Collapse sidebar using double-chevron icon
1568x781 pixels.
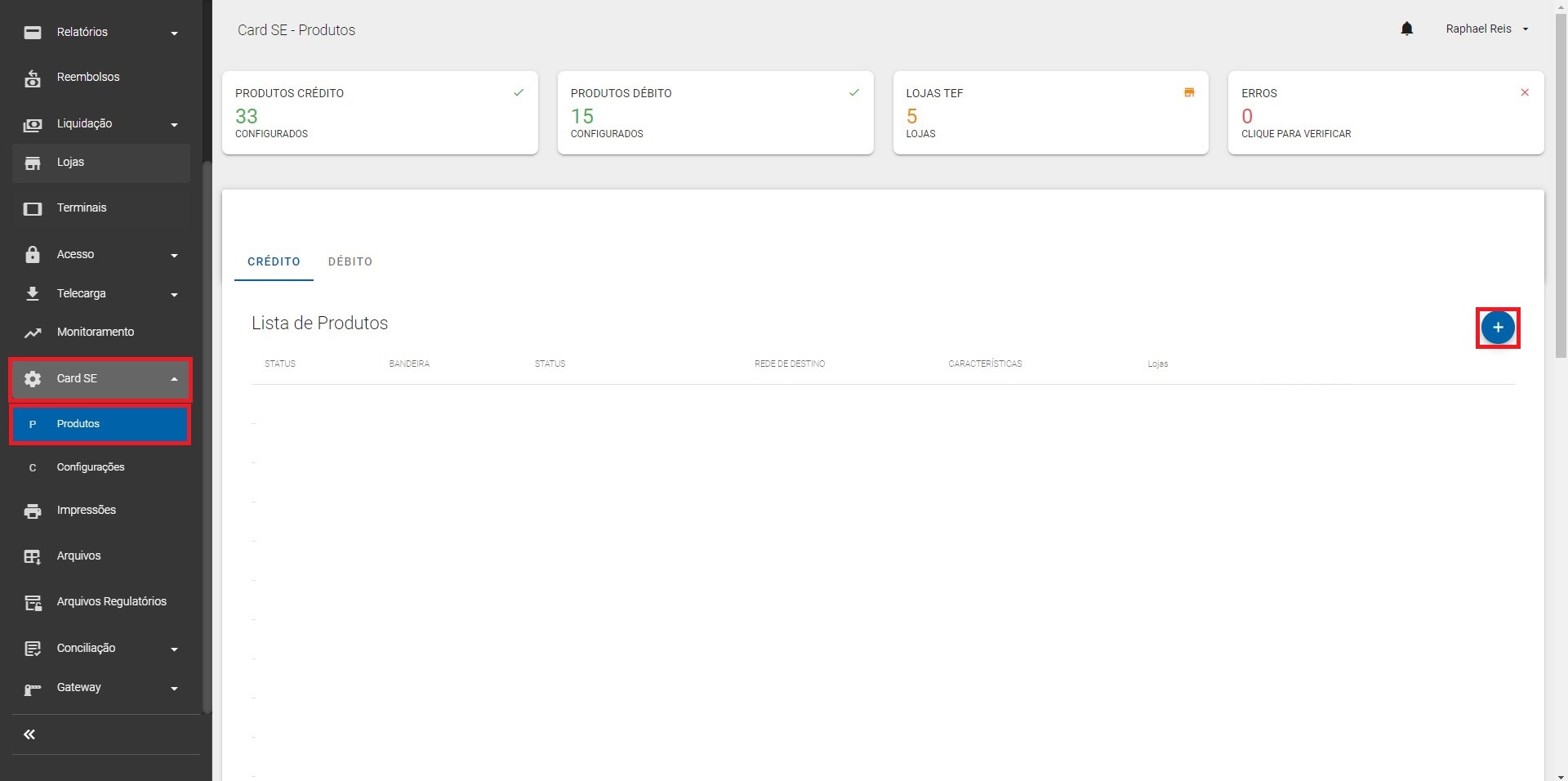click(x=29, y=734)
